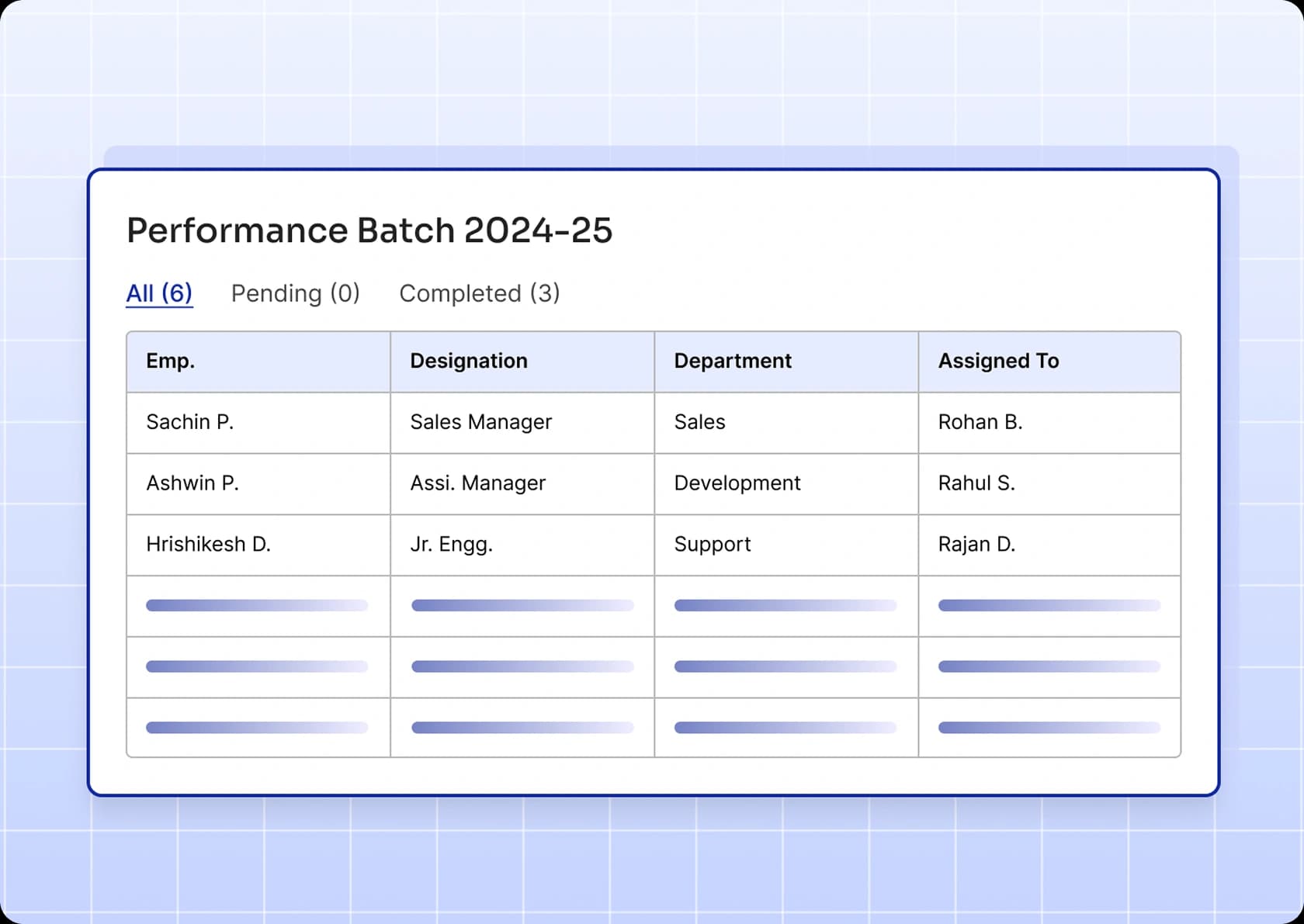Click the Emp. column header
This screenshot has height=924, width=1304.
pos(170,361)
